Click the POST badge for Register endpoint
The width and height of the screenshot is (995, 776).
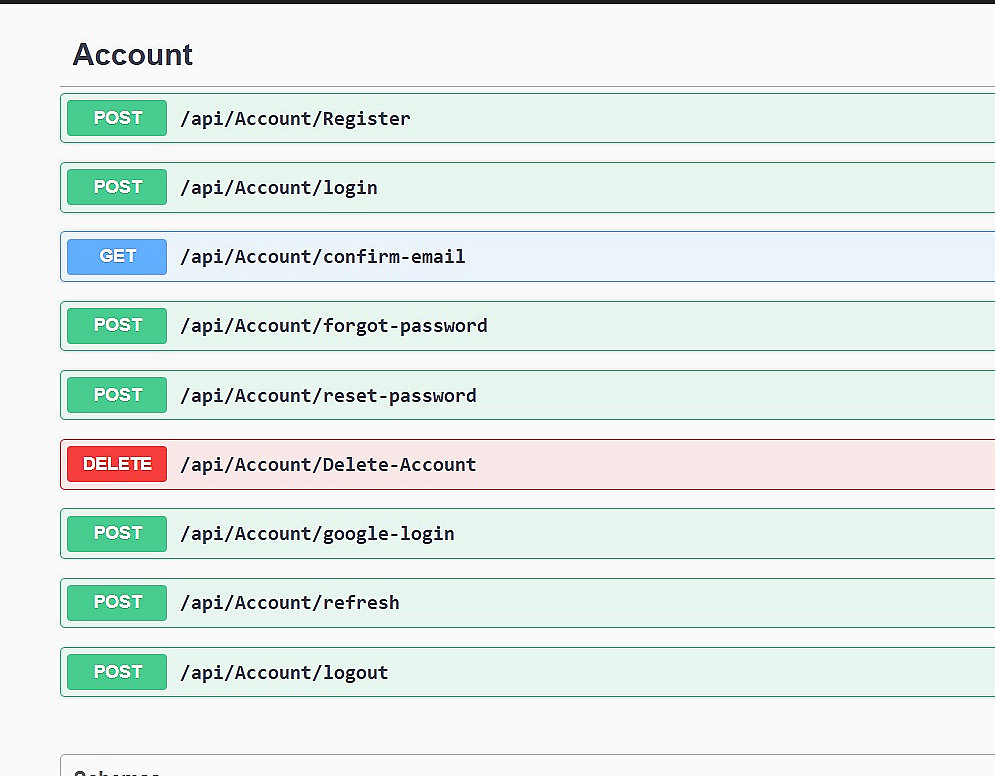117,118
